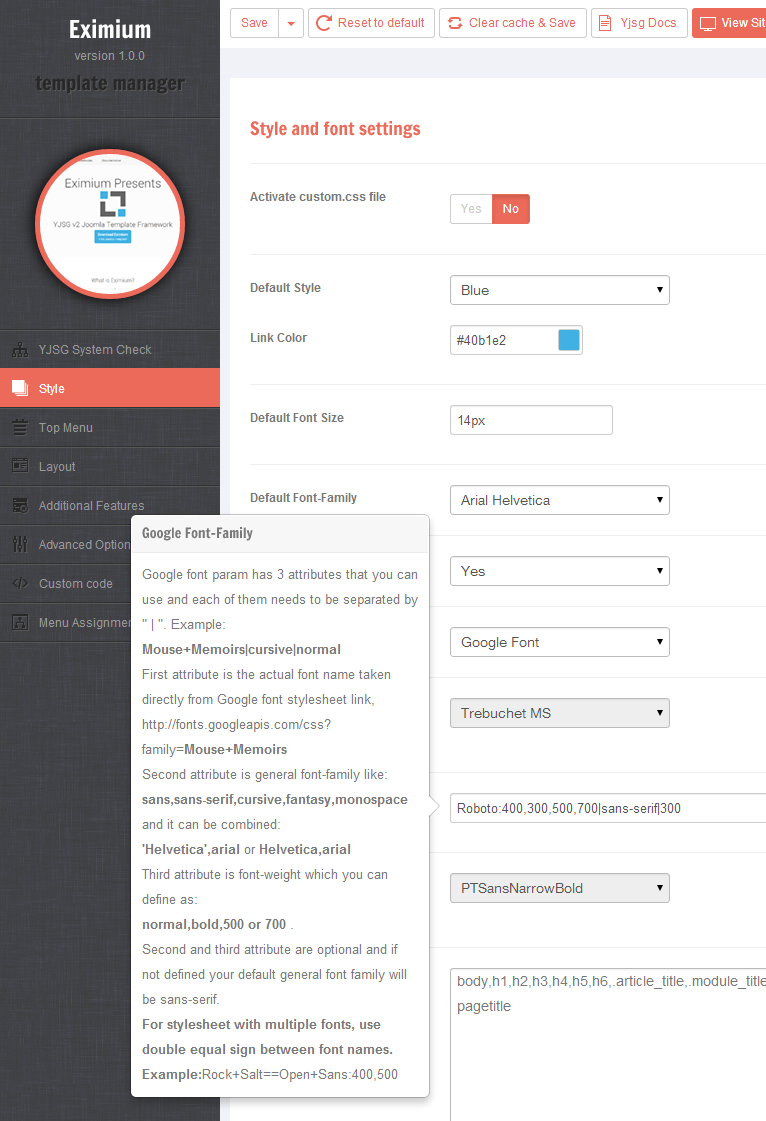The image size is (766, 1121).
Task: Set Activate custom.css to Yes
Action: point(471,209)
